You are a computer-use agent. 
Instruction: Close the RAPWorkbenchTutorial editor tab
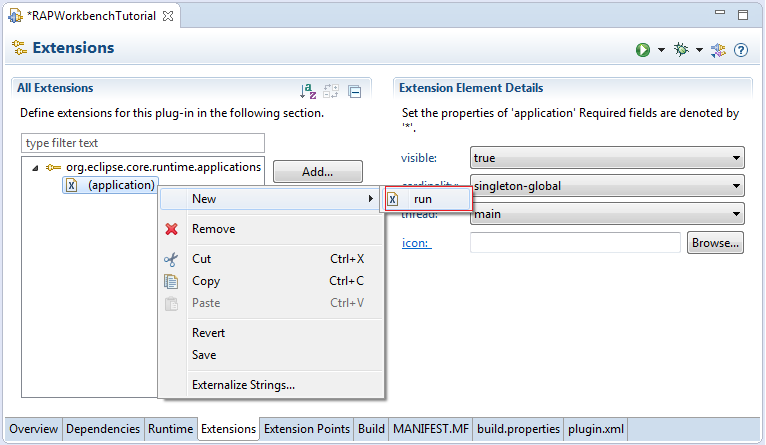(168, 16)
